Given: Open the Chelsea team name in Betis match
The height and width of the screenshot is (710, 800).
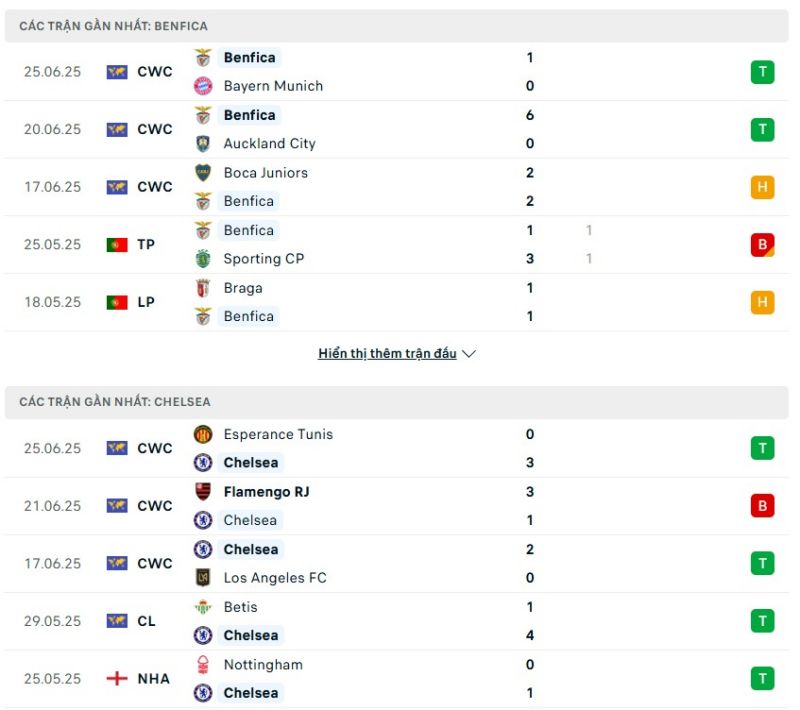Looking at the screenshot, I should coord(251,635).
